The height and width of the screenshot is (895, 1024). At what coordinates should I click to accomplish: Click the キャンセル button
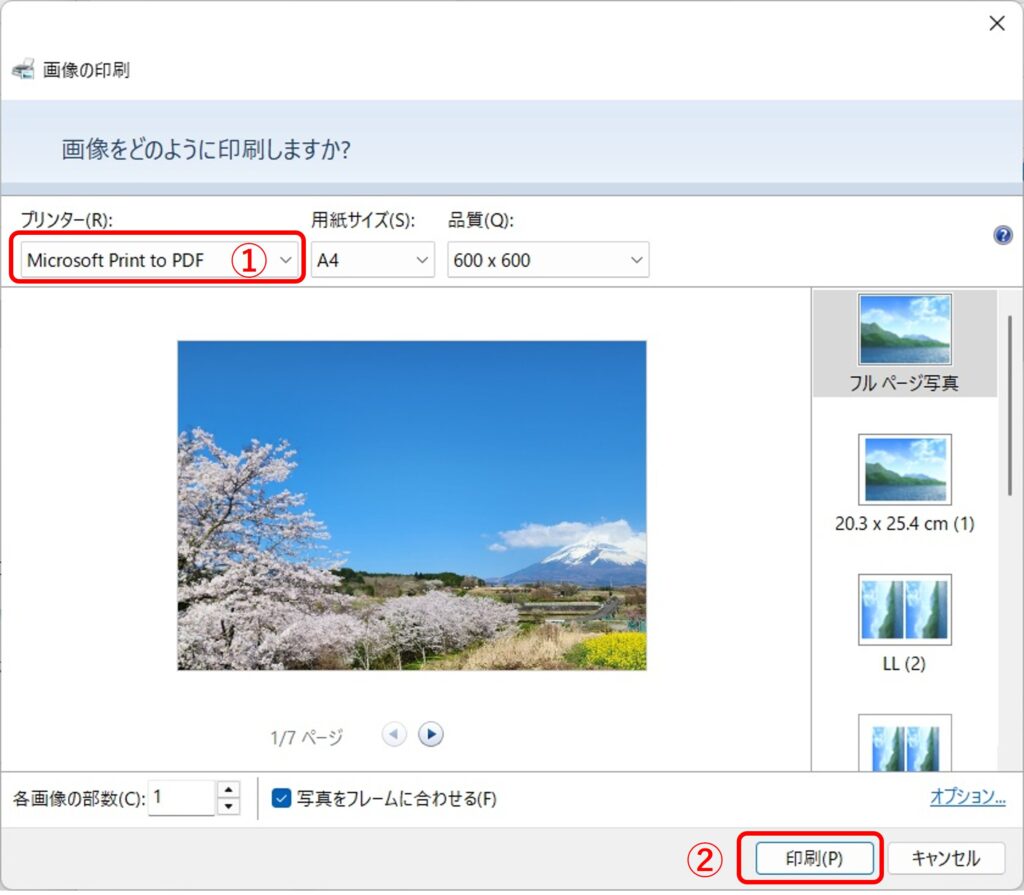(946, 858)
